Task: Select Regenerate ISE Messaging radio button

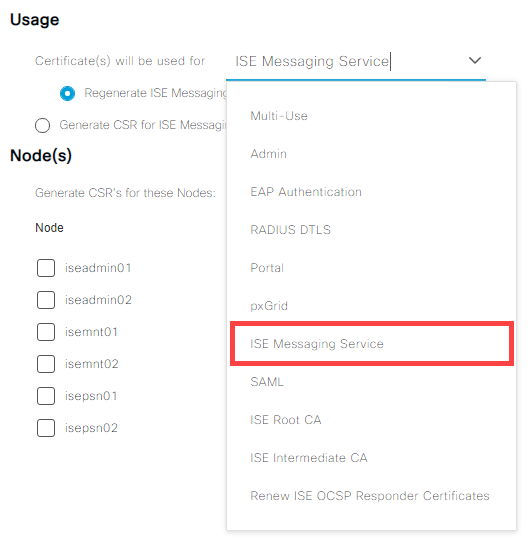Action: pos(67,93)
